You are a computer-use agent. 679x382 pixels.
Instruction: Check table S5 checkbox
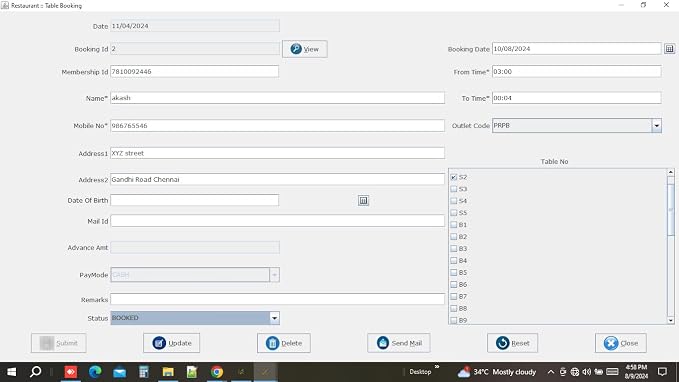(454, 213)
